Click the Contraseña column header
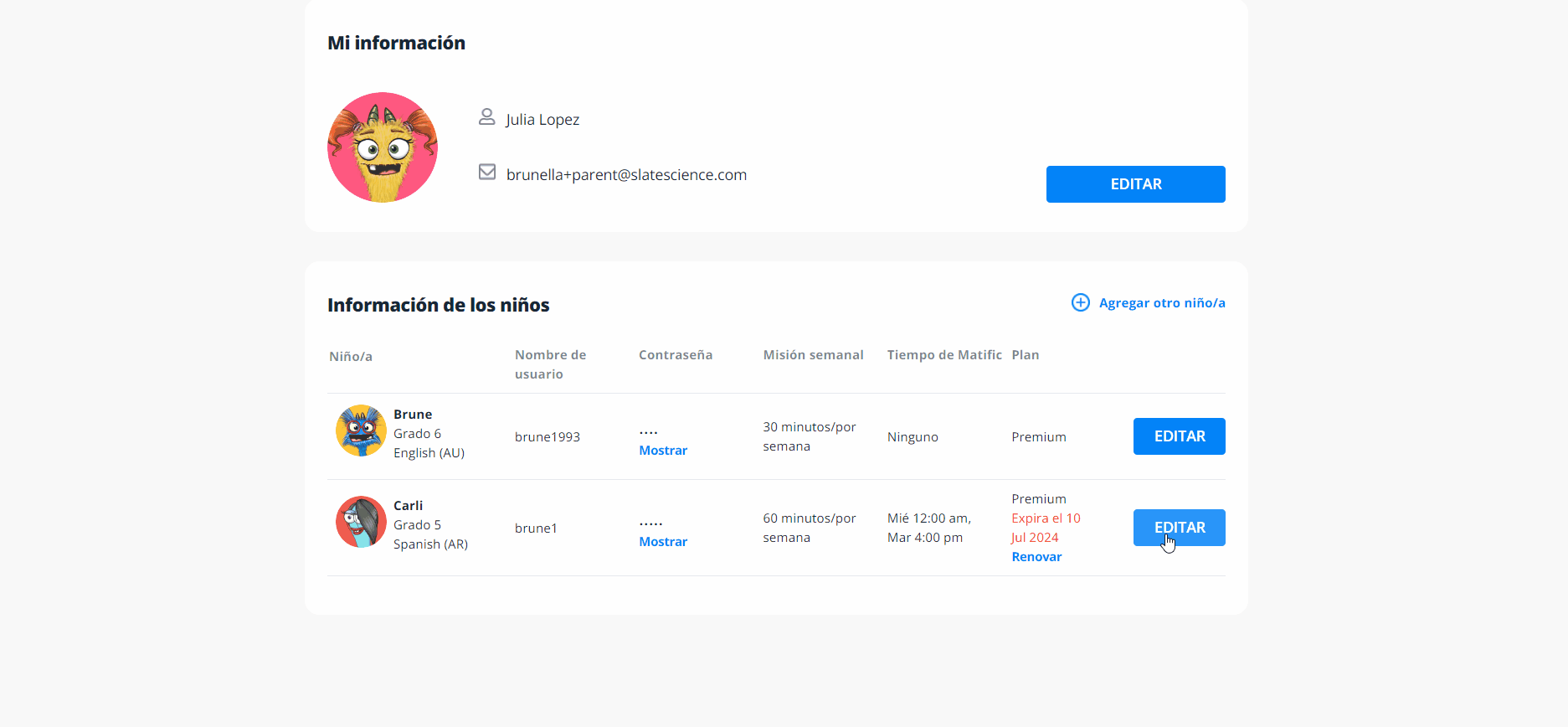The height and width of the screenshot is (727, 1568). coord(675,355)
